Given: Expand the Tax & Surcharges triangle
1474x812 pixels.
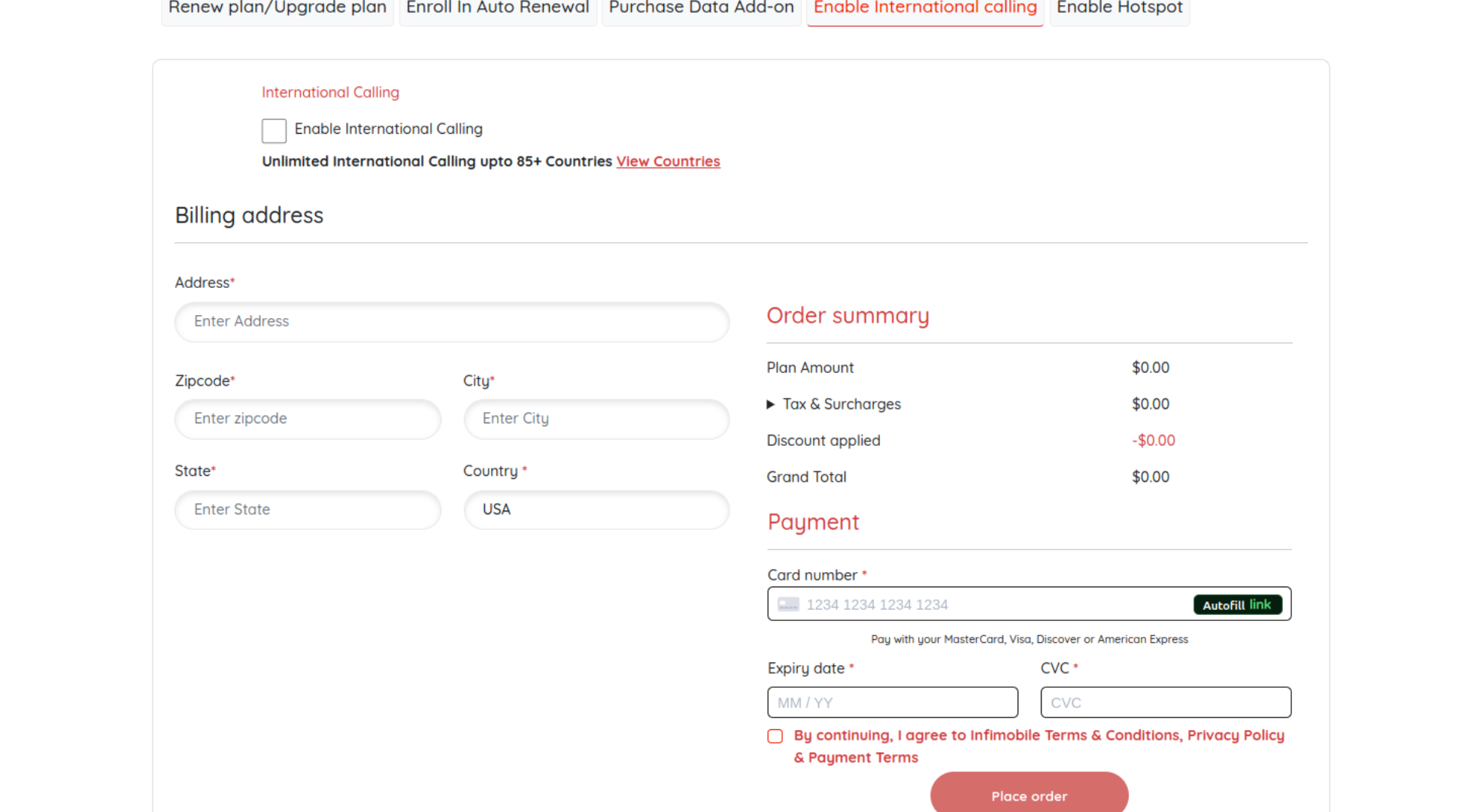Looking at the screenshot, I should pyautogui.click(x=771, y=404).
